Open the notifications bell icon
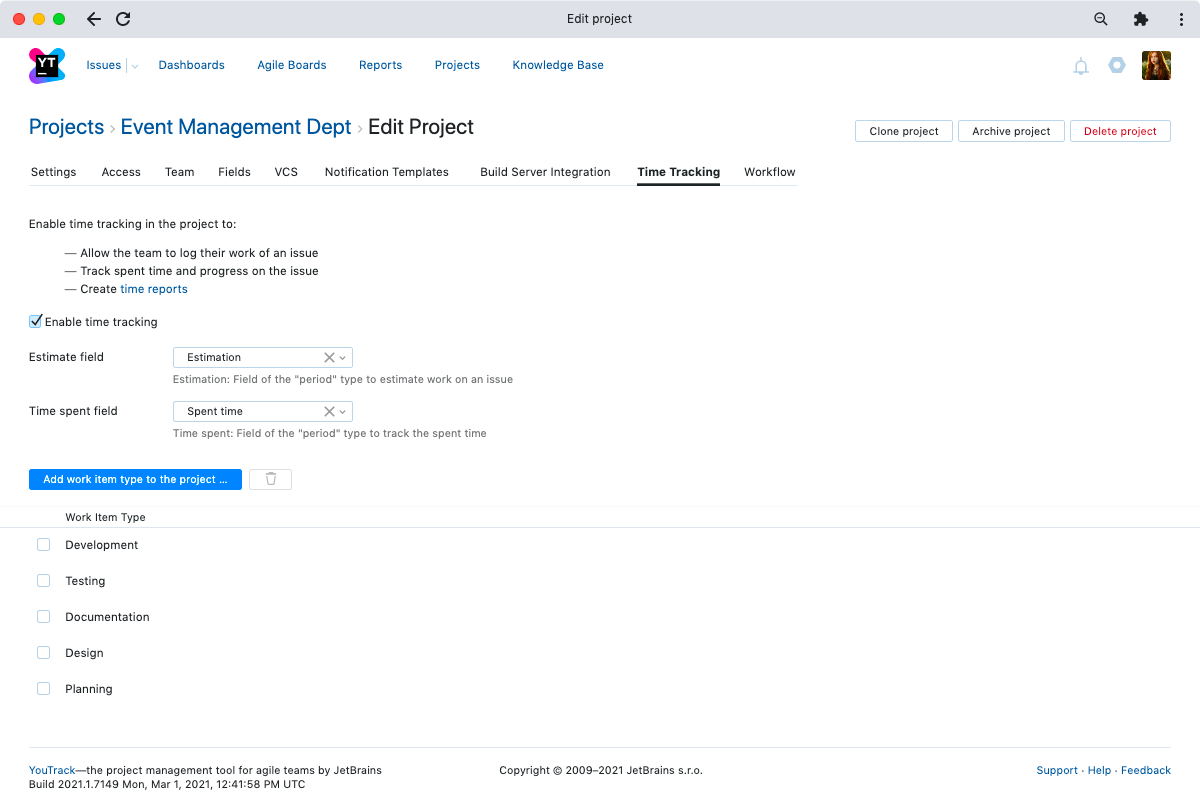 1081,66
